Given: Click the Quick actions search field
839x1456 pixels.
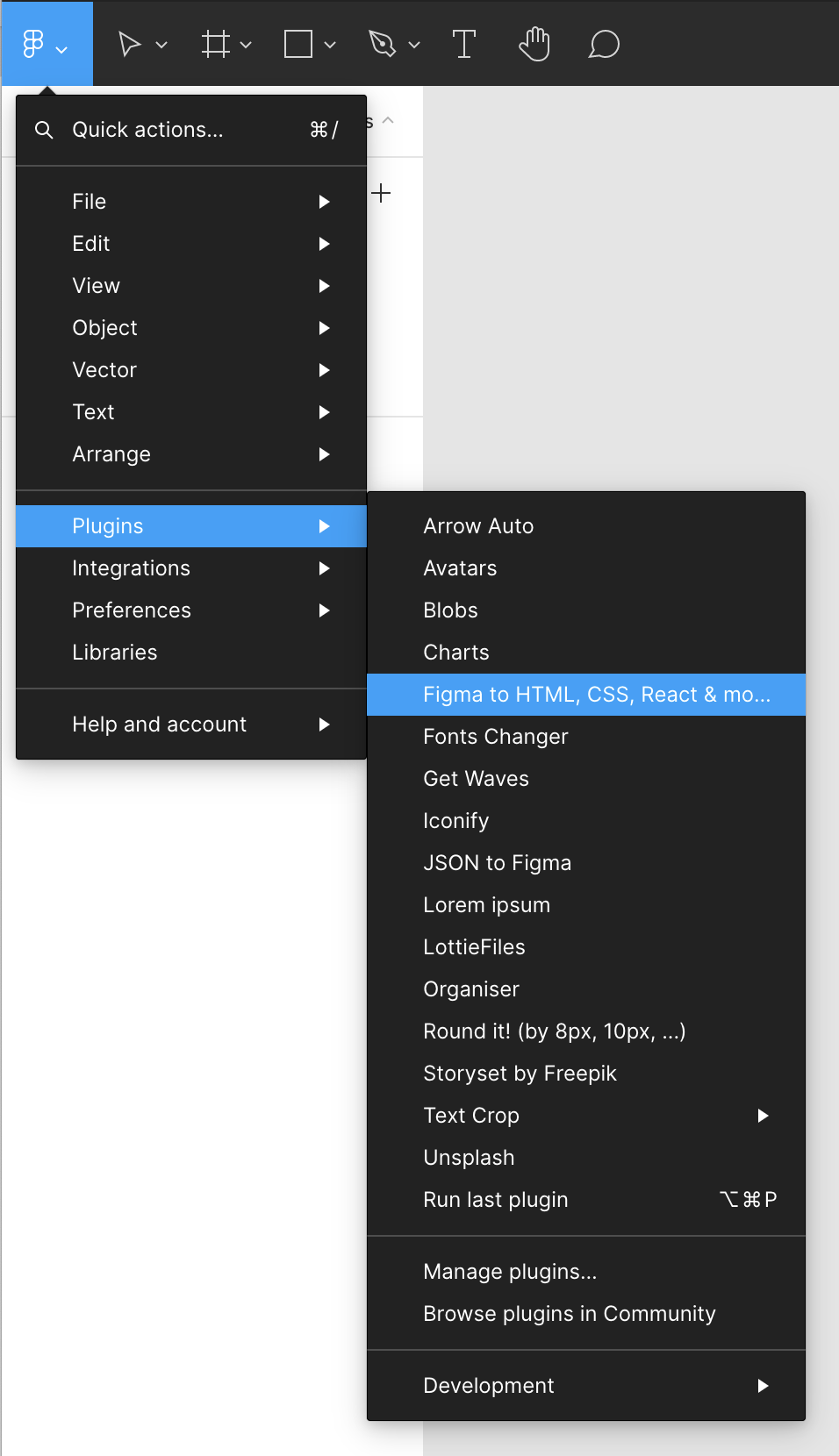Looking at the screenshot, I should tap(176, 130).
